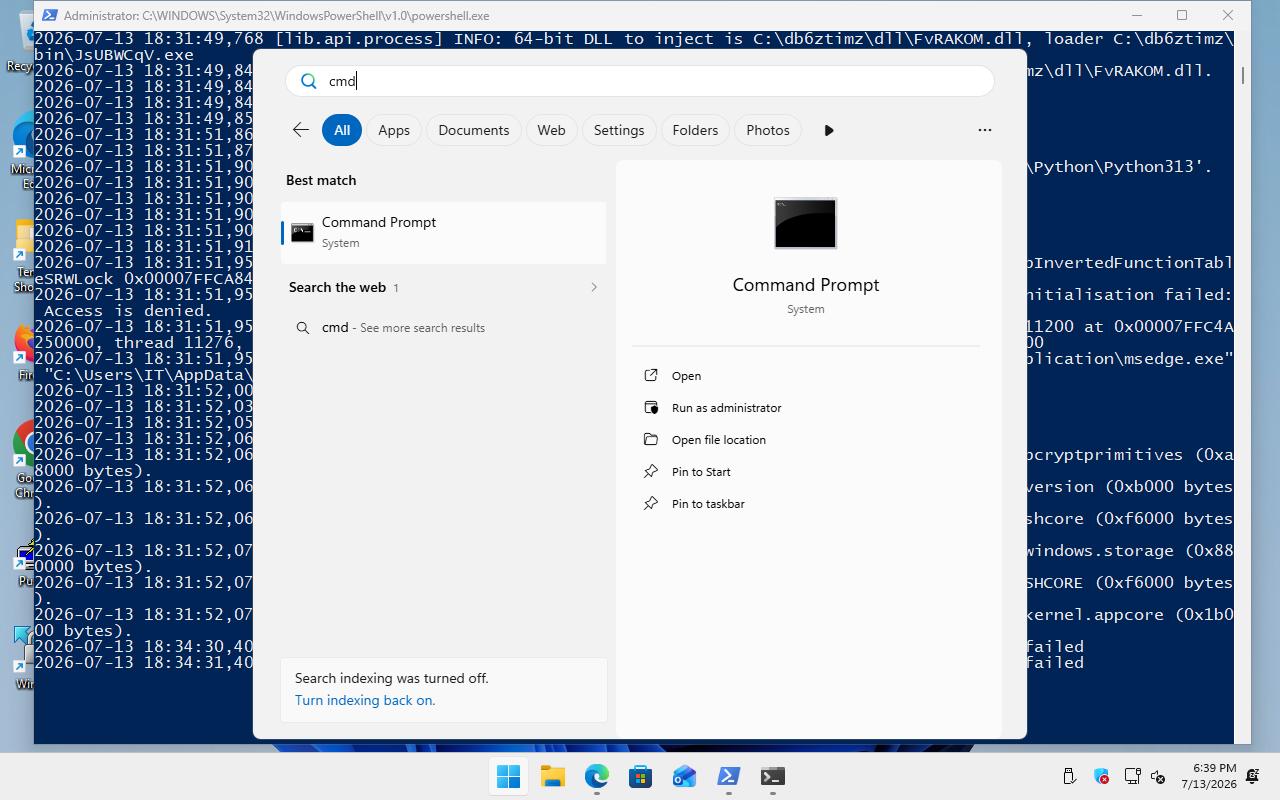This screenshot has height=800, width=1280.
Task: Open Windows Security tray icon
Action: tap(1101, 776)
